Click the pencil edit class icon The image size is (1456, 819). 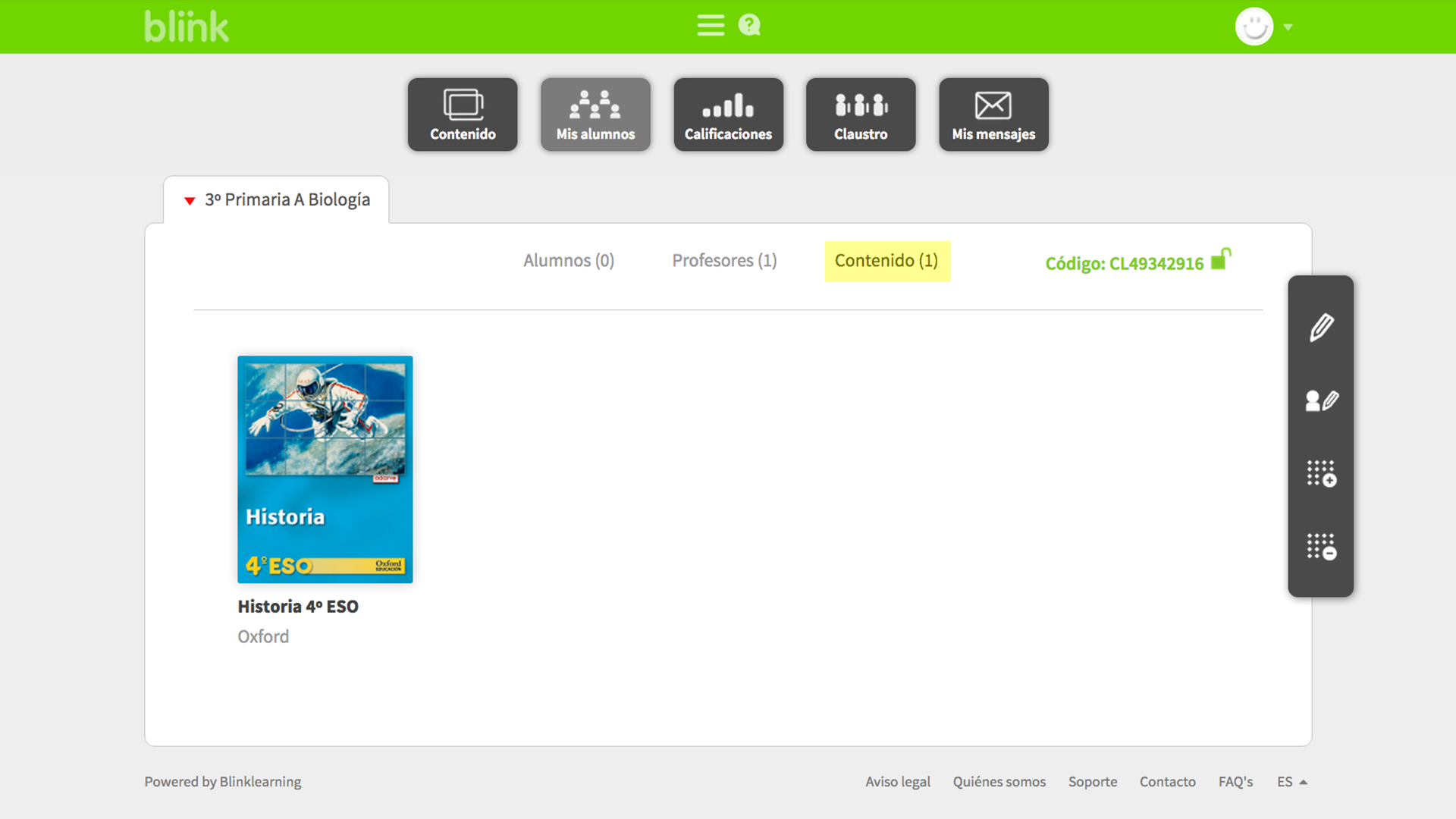1321,328
